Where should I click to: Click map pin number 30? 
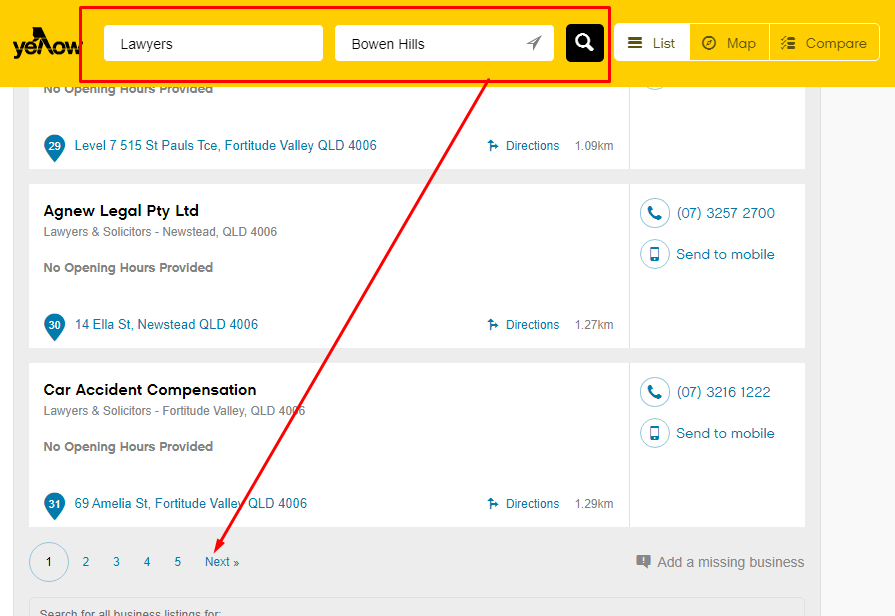point(54,325)
